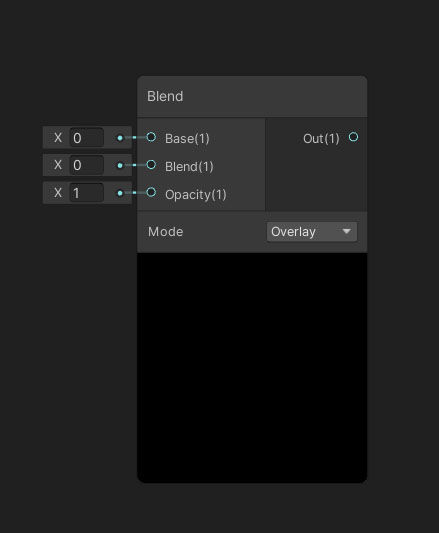Click the Blend X value field
Viewport: 439px width, 533px height.
coord(87,165)
